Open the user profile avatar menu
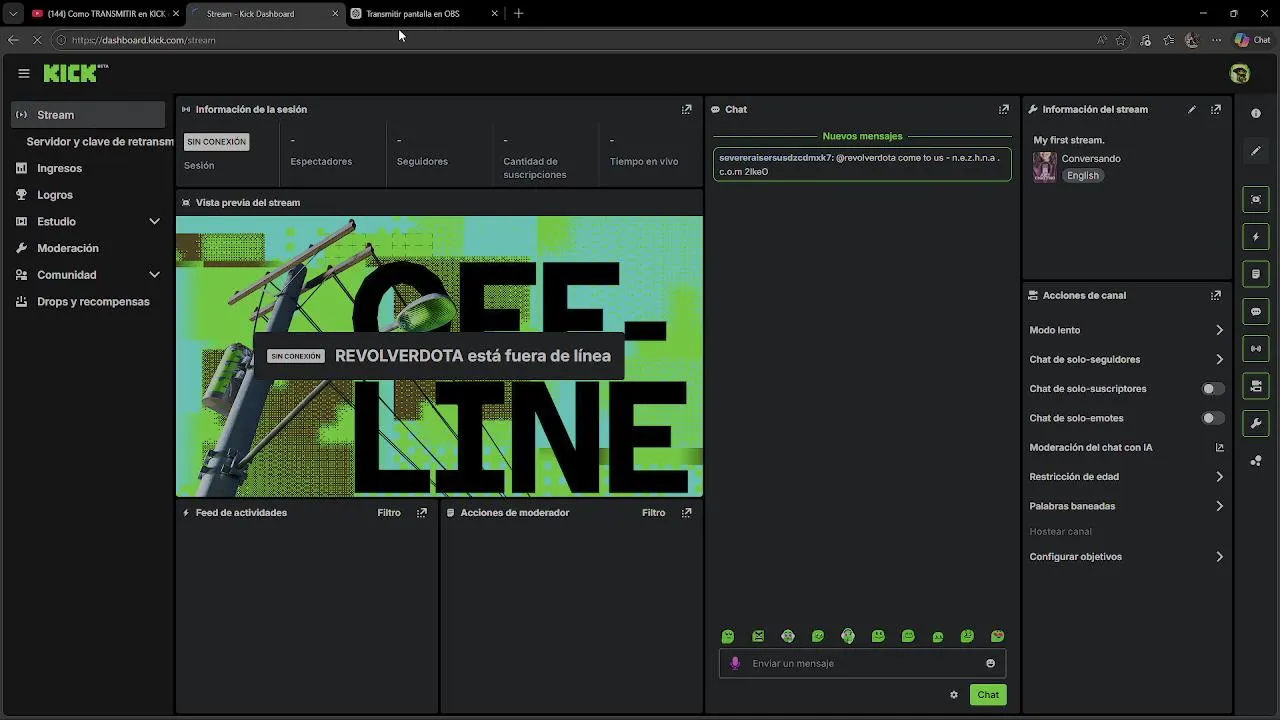The height and width of the screenshot is (720, 1280). tap(1240, 73)
